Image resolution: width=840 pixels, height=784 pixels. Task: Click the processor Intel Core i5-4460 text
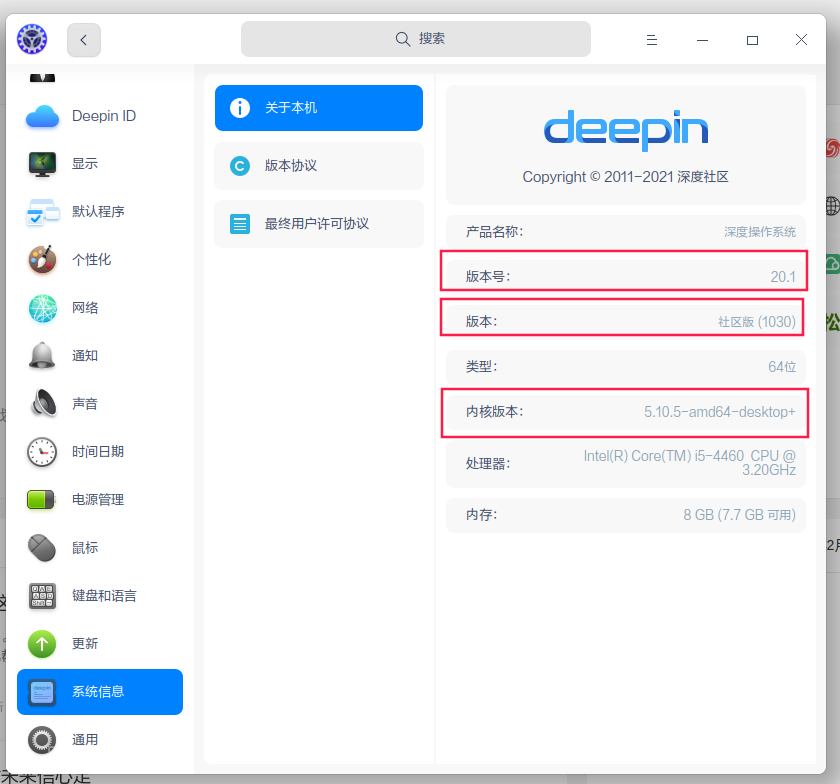(689, 463)
